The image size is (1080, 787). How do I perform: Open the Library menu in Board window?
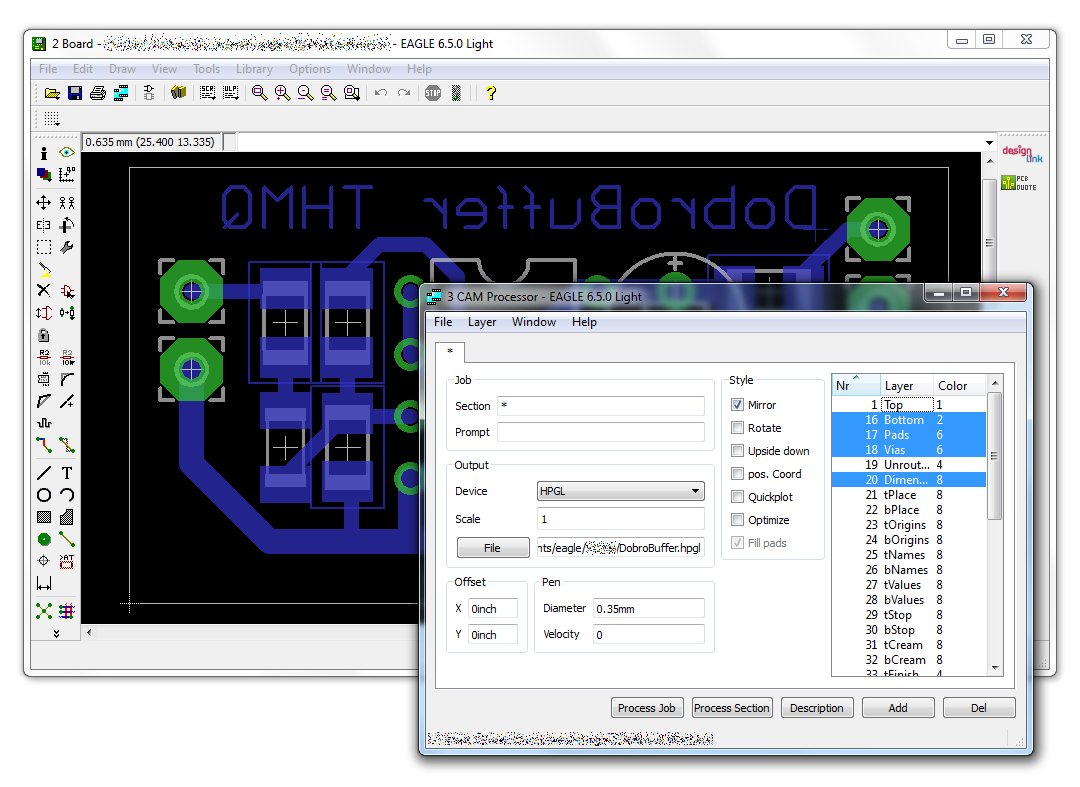254,69
